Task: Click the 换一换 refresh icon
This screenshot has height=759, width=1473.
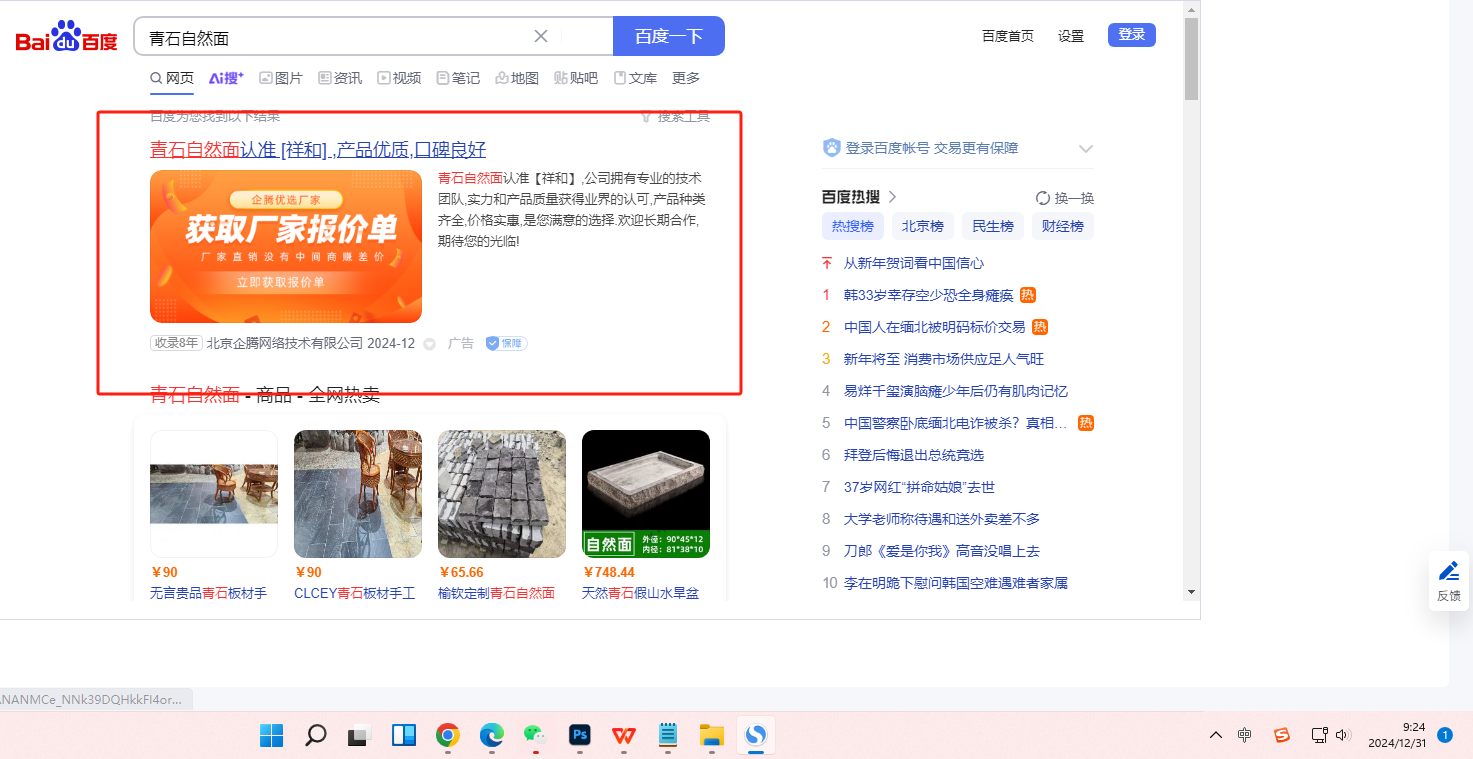Action: point(1043,198)
